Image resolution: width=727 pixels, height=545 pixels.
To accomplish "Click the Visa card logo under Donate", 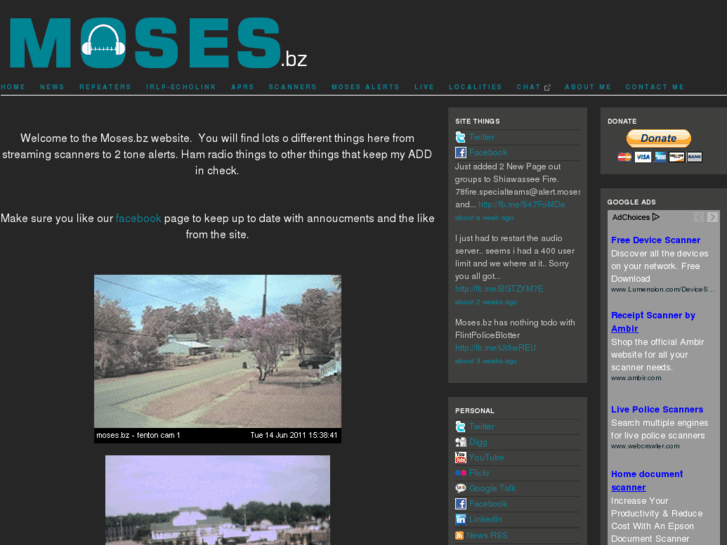I will tap(642, 157).
